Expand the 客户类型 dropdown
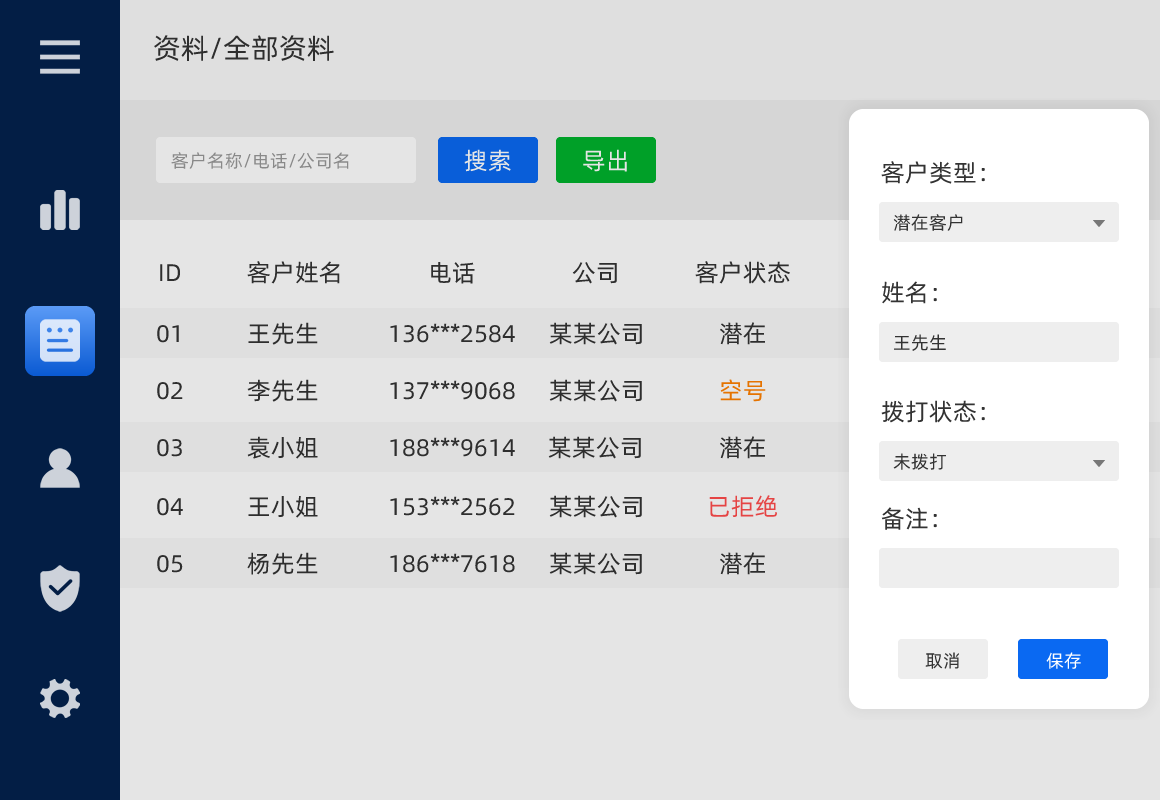1160x800 pixels. (998, 222)
